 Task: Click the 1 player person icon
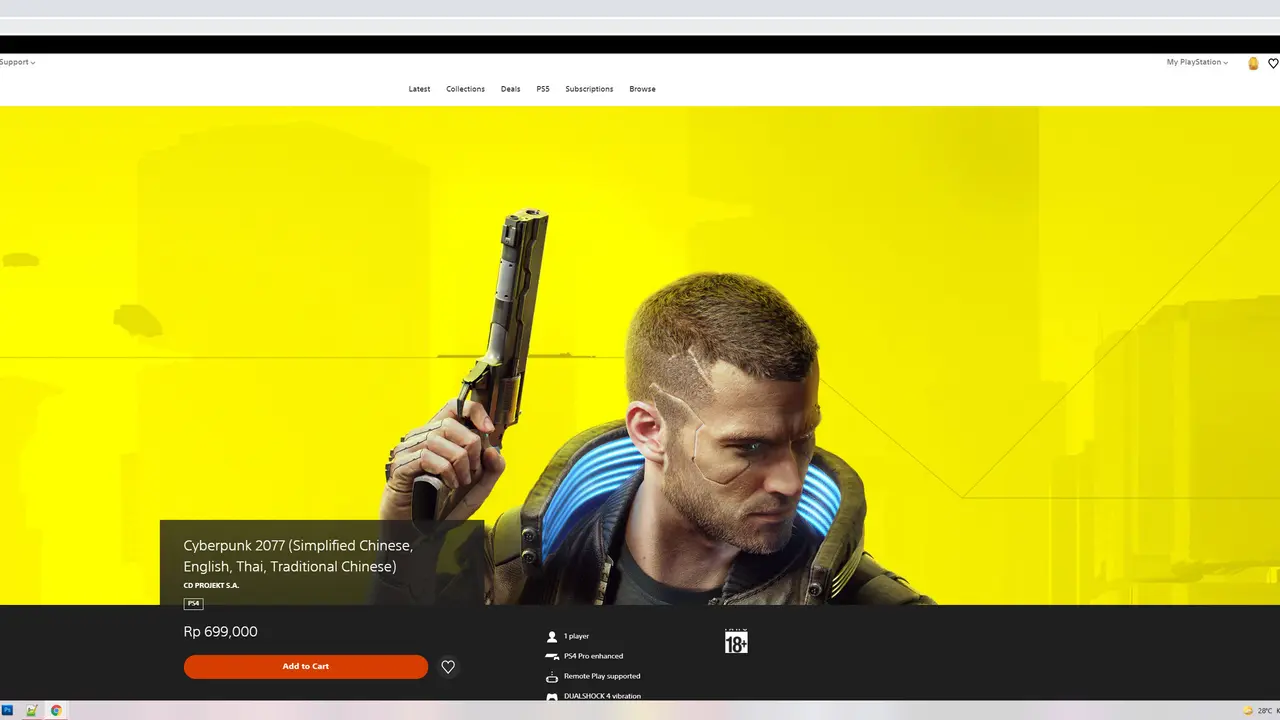pyautogui.click(x=551, y=636)
